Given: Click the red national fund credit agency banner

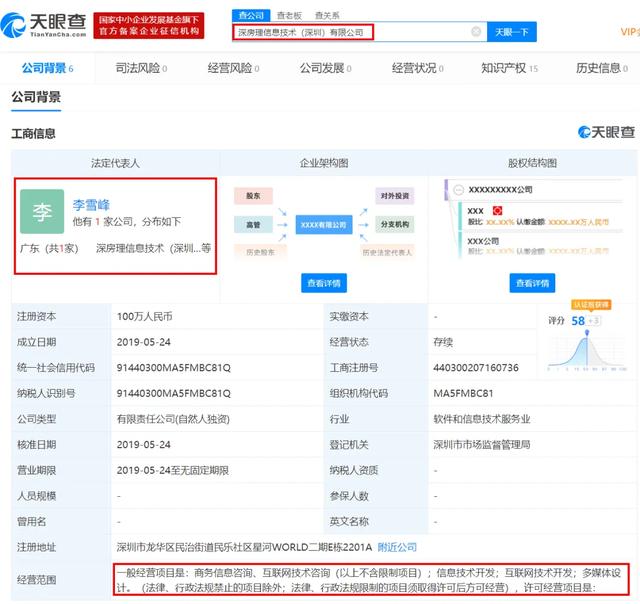Looking at the screenshot, I should 149,25.
